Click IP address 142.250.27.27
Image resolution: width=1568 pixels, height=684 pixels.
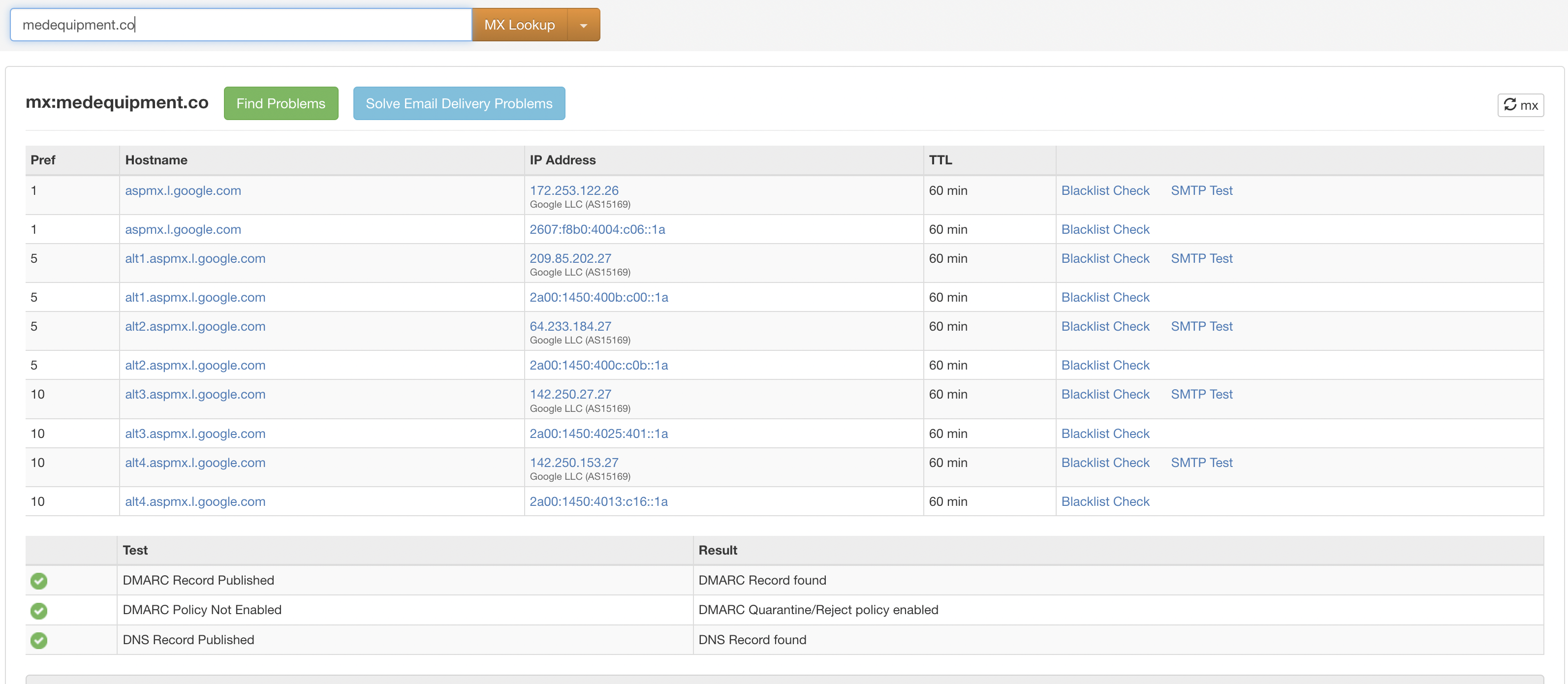coord(570,394)
